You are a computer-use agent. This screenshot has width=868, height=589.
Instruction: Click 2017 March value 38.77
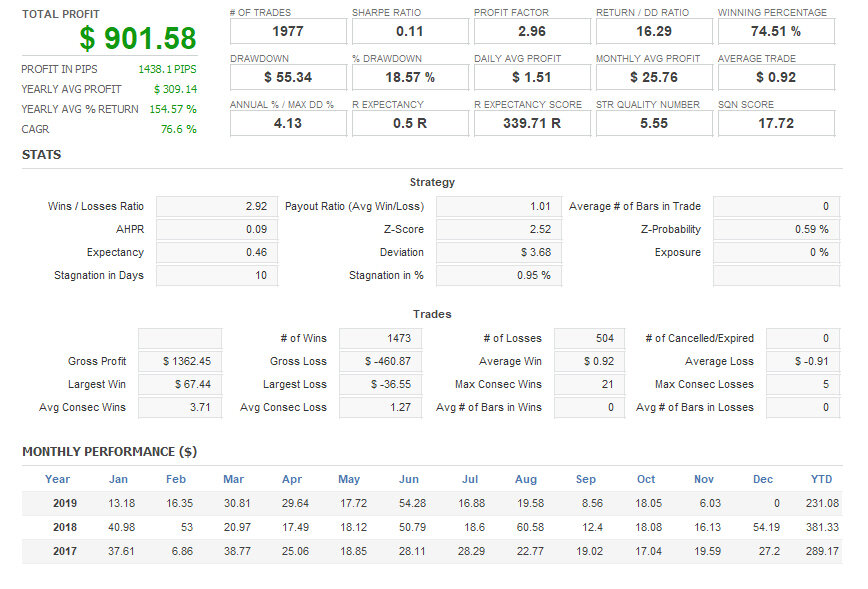click(237, 551)
